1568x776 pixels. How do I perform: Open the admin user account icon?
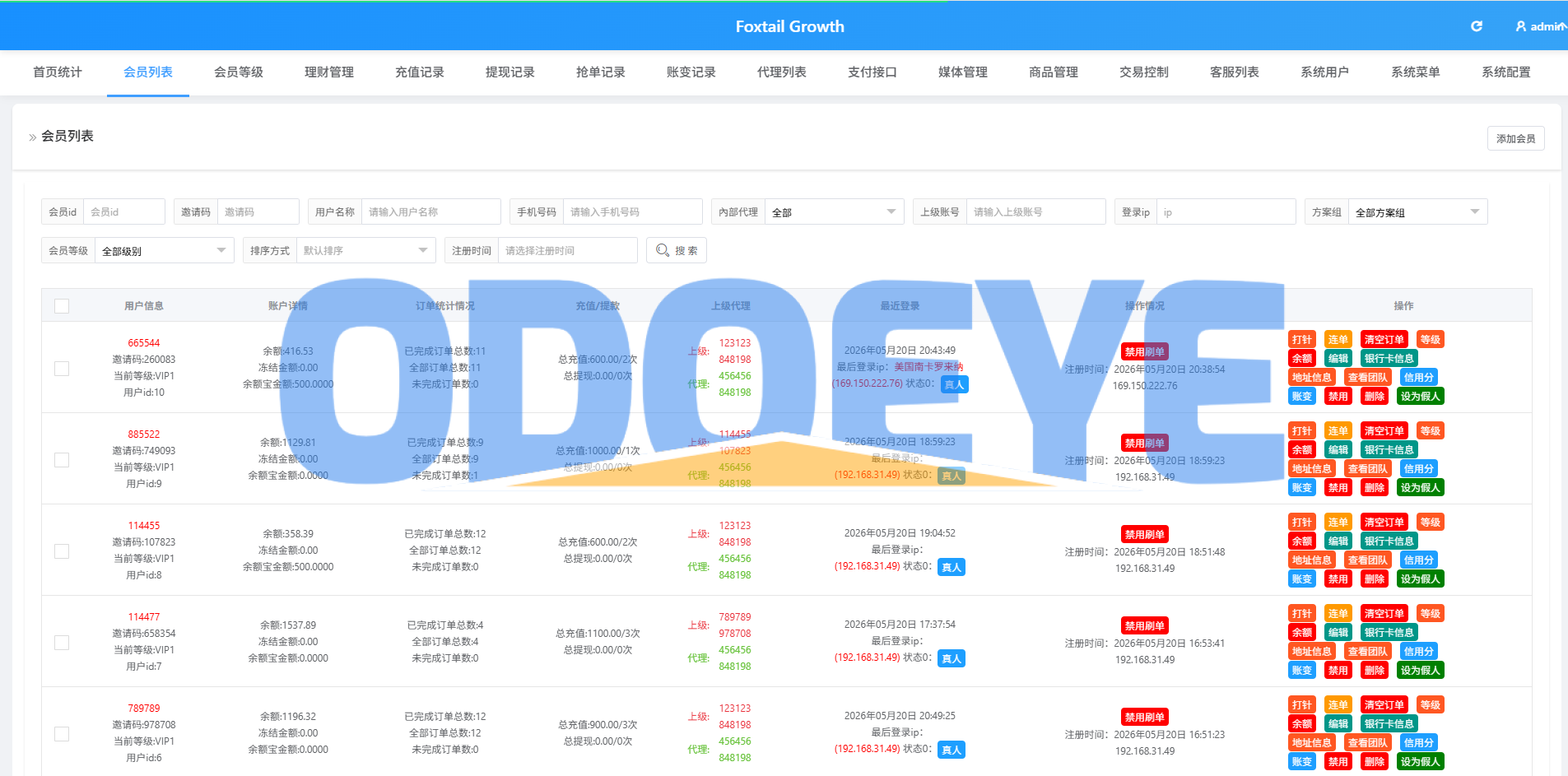point(1521,26)
